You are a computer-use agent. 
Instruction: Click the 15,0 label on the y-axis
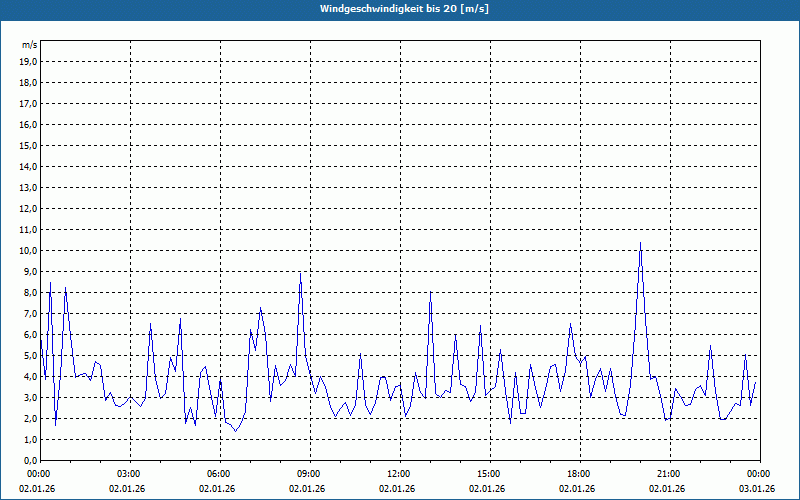[29, 145]
